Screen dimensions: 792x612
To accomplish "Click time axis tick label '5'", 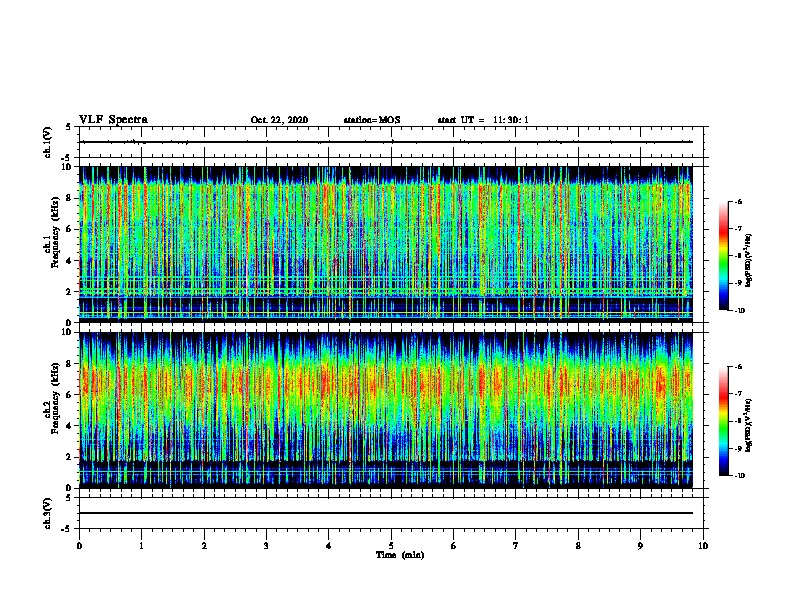I will point(391,546).
